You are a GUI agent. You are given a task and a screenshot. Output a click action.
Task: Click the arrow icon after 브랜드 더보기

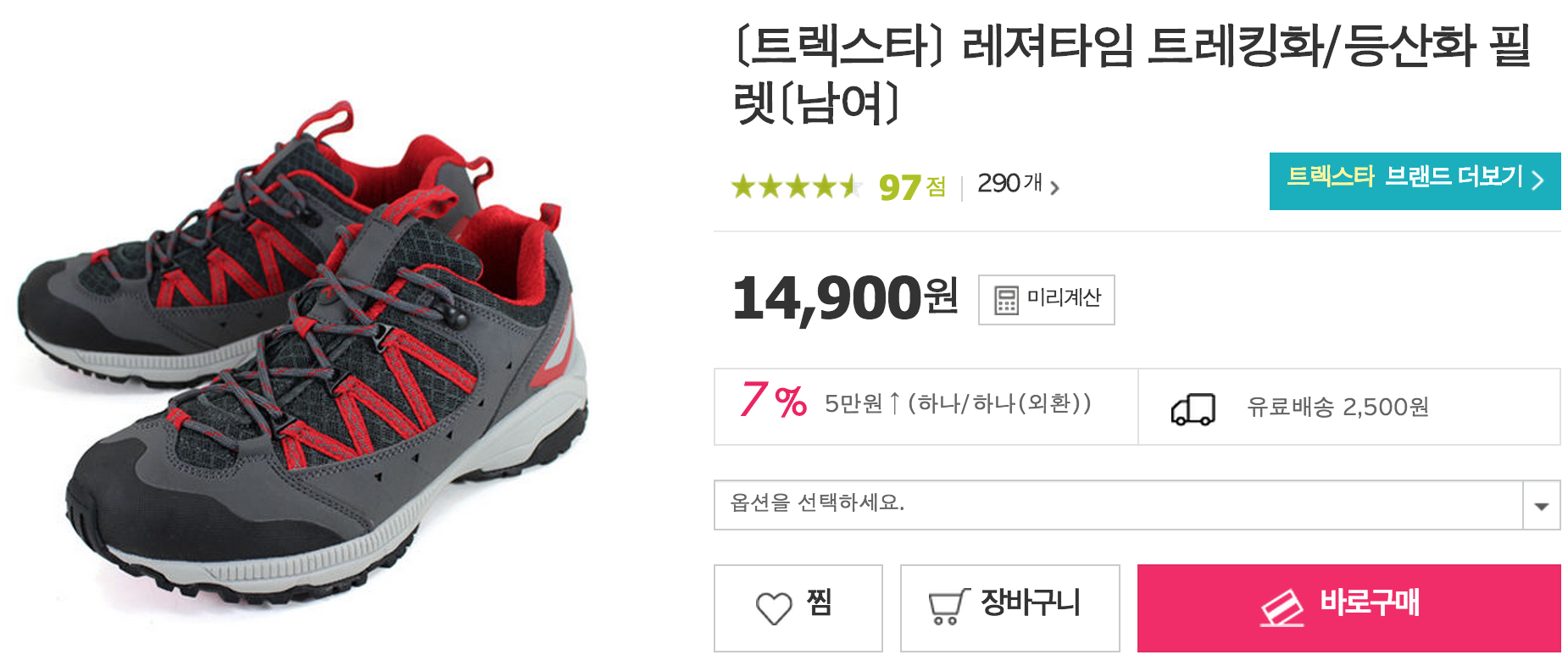pyautogui.click(x=1537, y=180)
